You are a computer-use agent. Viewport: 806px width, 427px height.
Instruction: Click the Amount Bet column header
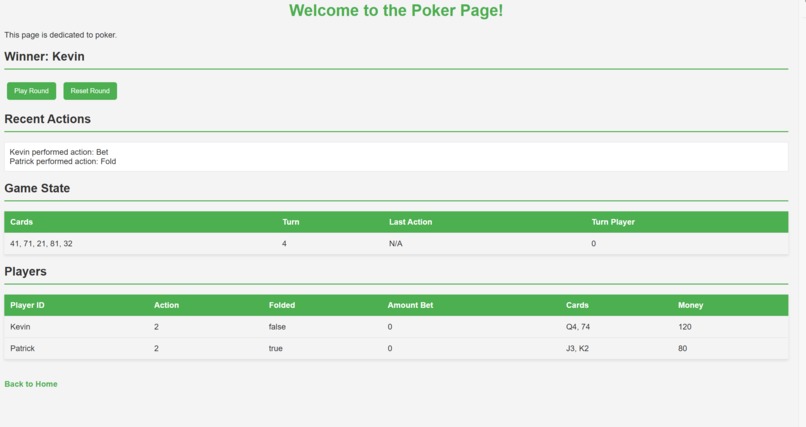pyautogui.click(x=410, y=305)
